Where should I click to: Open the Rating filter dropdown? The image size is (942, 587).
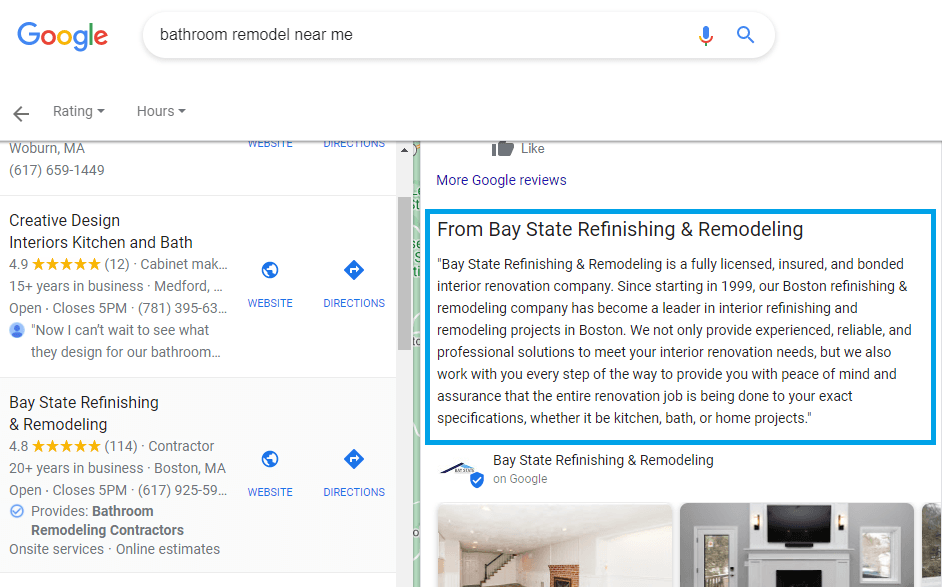coord(79,111)
